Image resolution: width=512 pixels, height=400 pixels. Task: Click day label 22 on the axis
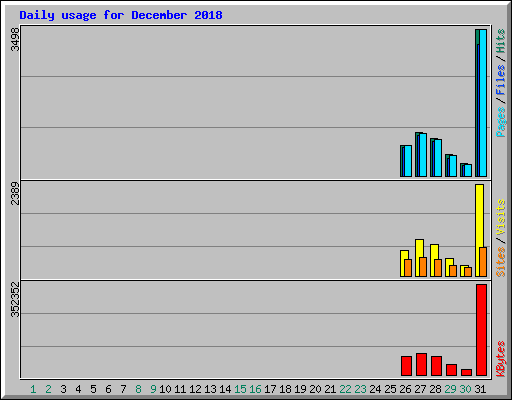pyautogui.click(x=345, y=389)
